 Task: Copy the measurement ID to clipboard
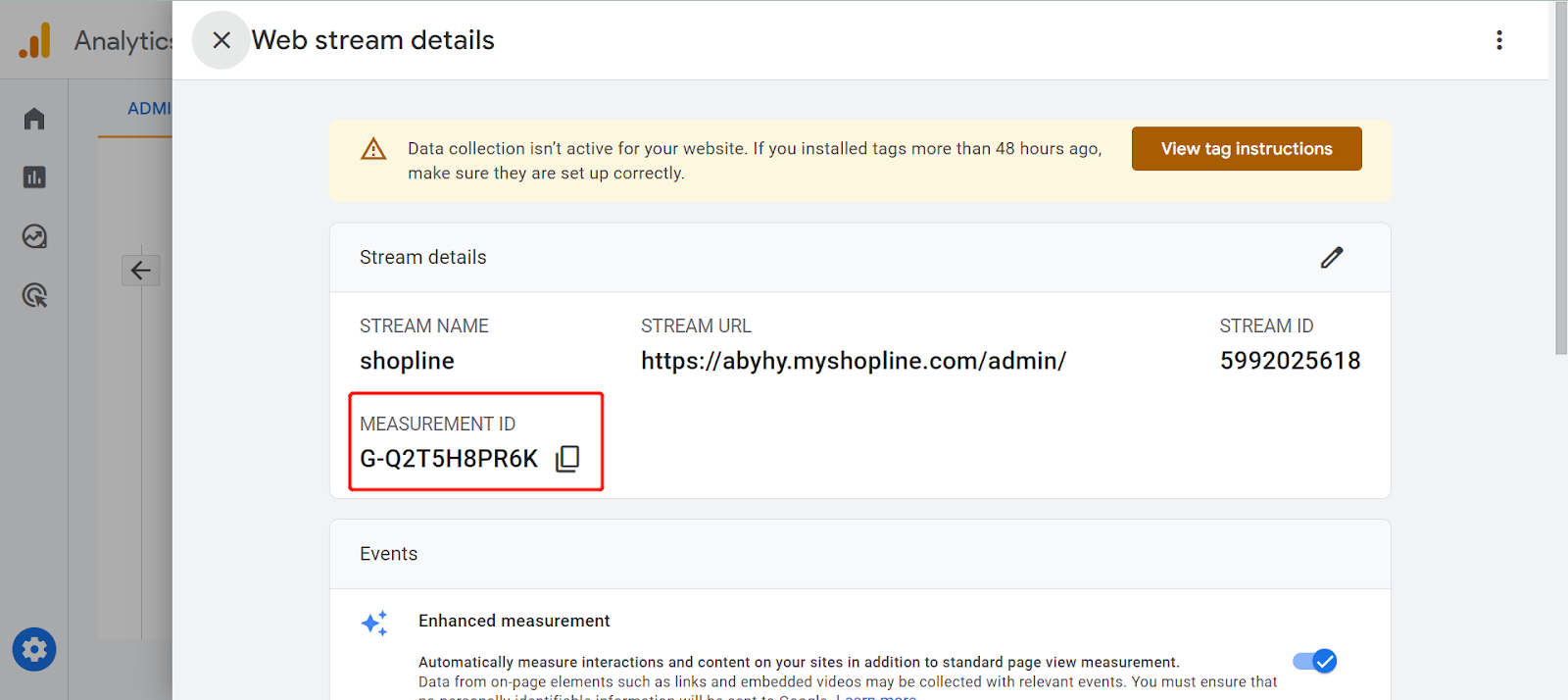coord(567,459)
